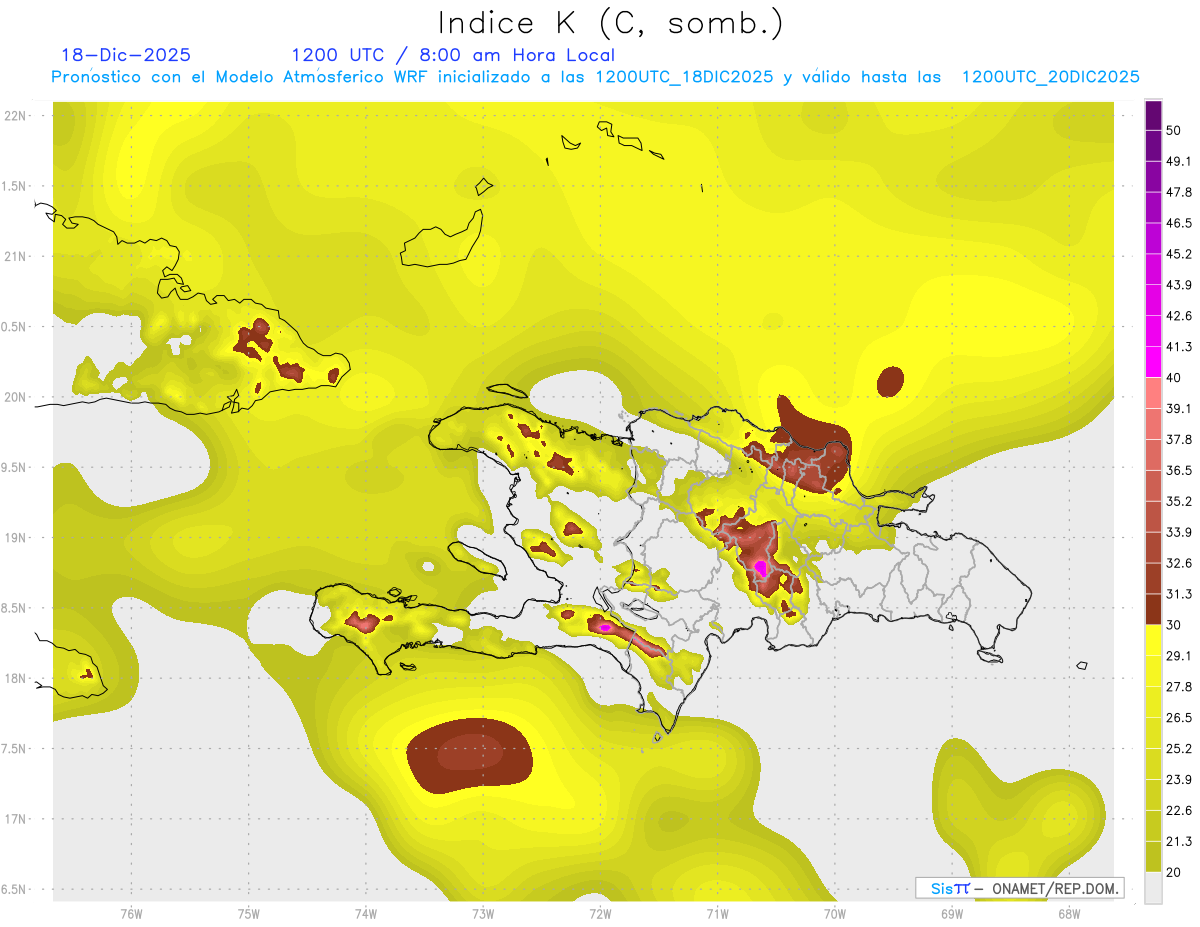
Task: Click the '49.1' color bar label
Action: [x=1178, y=161]
